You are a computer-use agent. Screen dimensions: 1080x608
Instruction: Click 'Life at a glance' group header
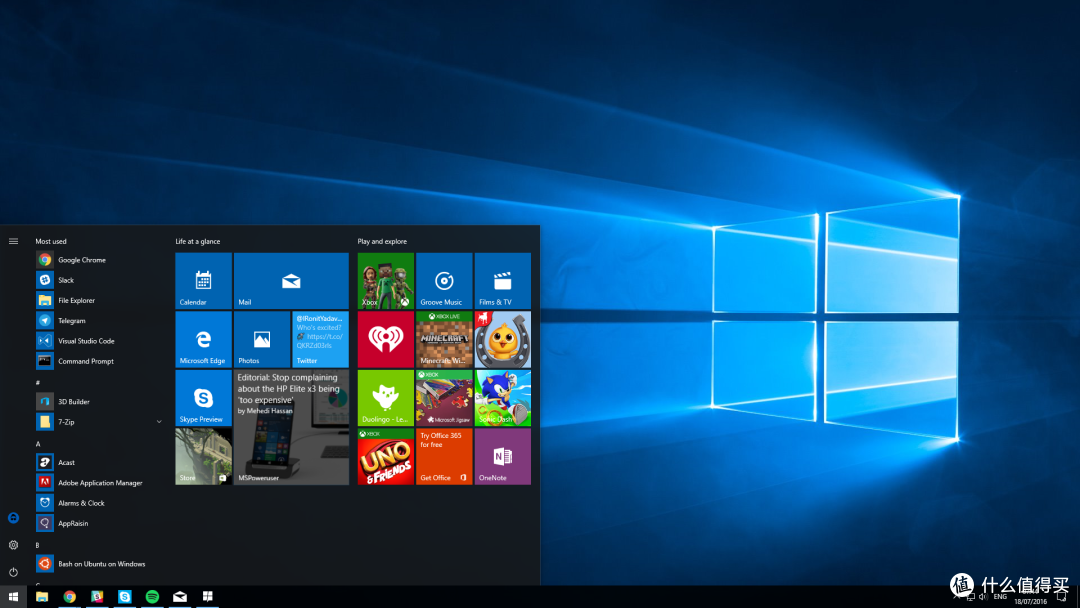coord(198,241)
